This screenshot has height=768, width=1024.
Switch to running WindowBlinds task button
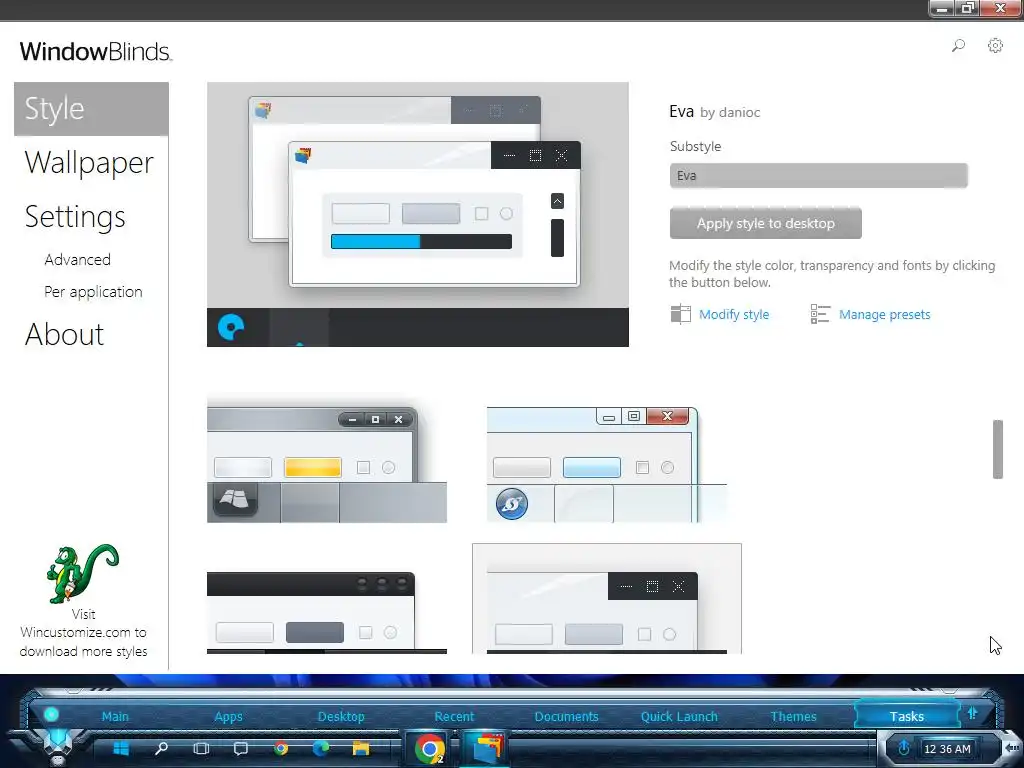pyautogui.click(x=486, y=748)
